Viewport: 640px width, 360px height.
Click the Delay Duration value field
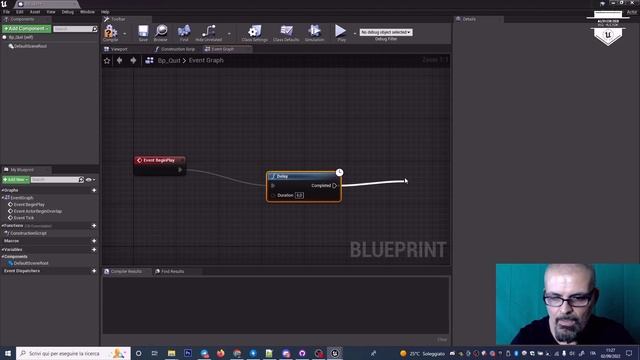coord(299,196)
